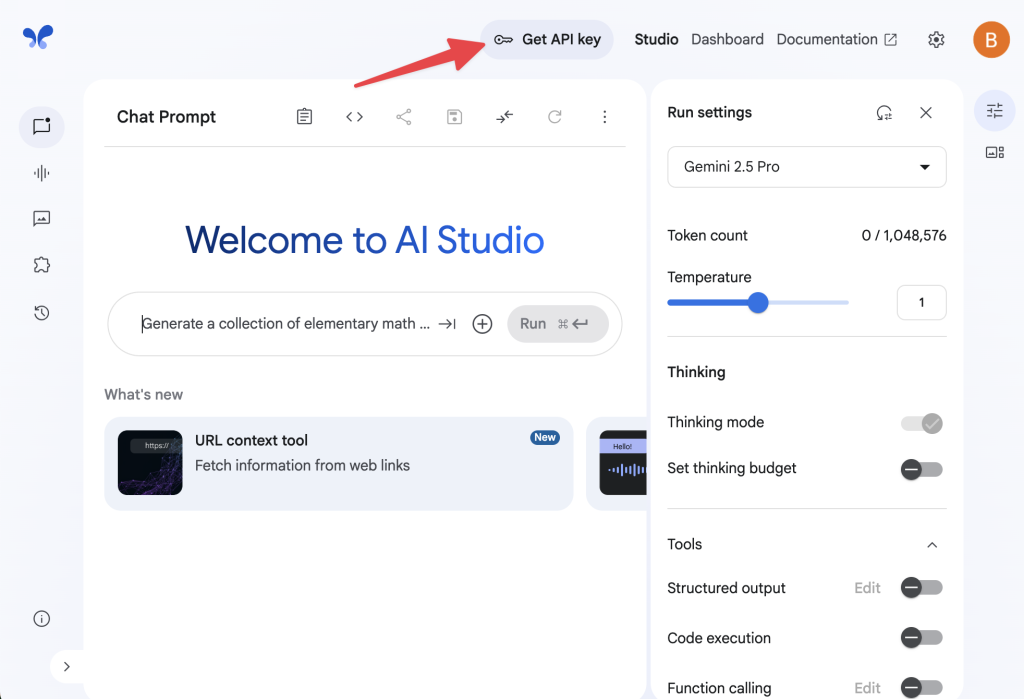Viewport: 1024px width, 699px height.
Task: Collapse the Tools section
Action: [931, 545]
